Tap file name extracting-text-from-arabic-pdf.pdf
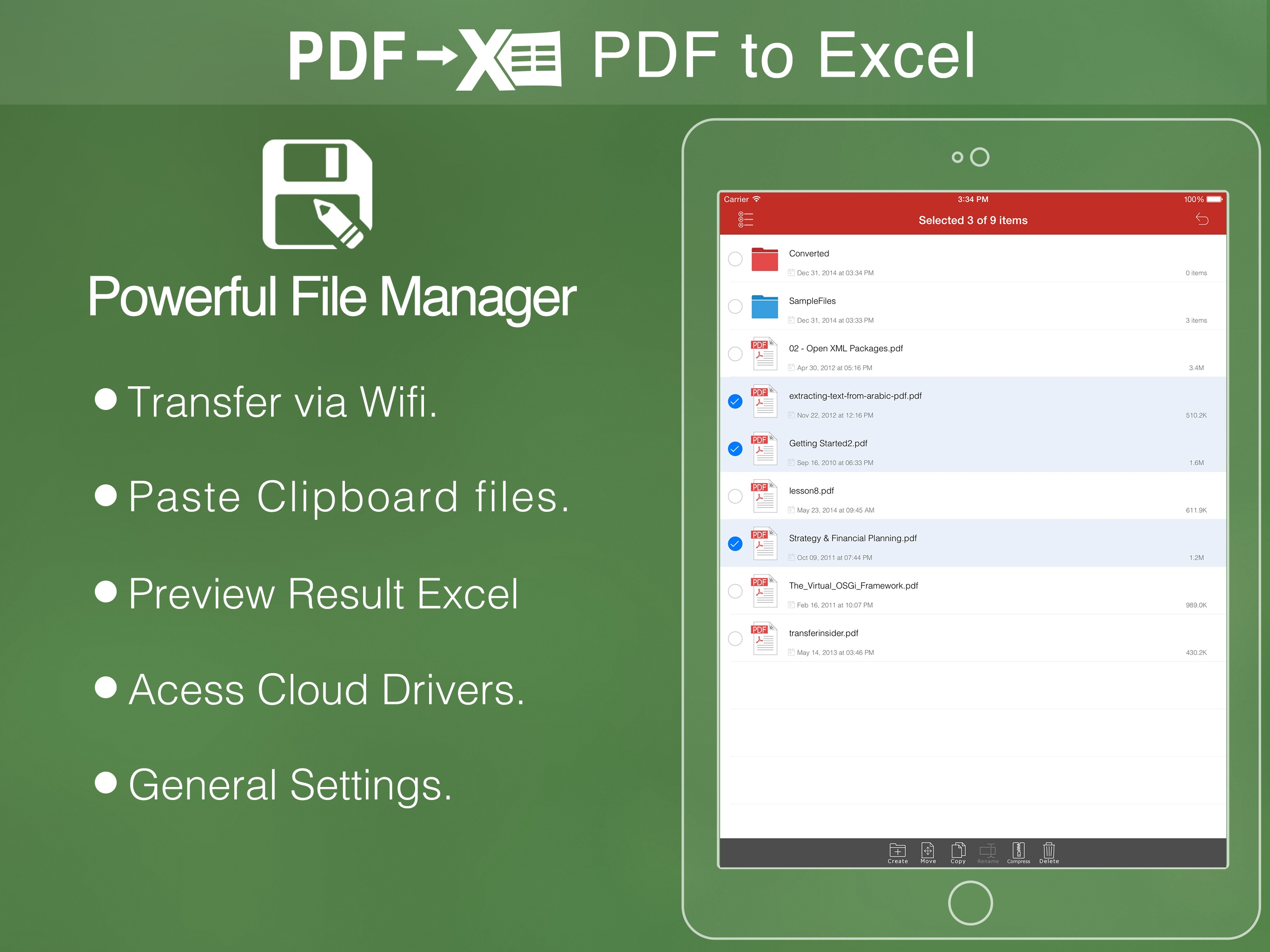Image resolution: width=1270 pixels, height=952 pixels. (x=855, y=396)
